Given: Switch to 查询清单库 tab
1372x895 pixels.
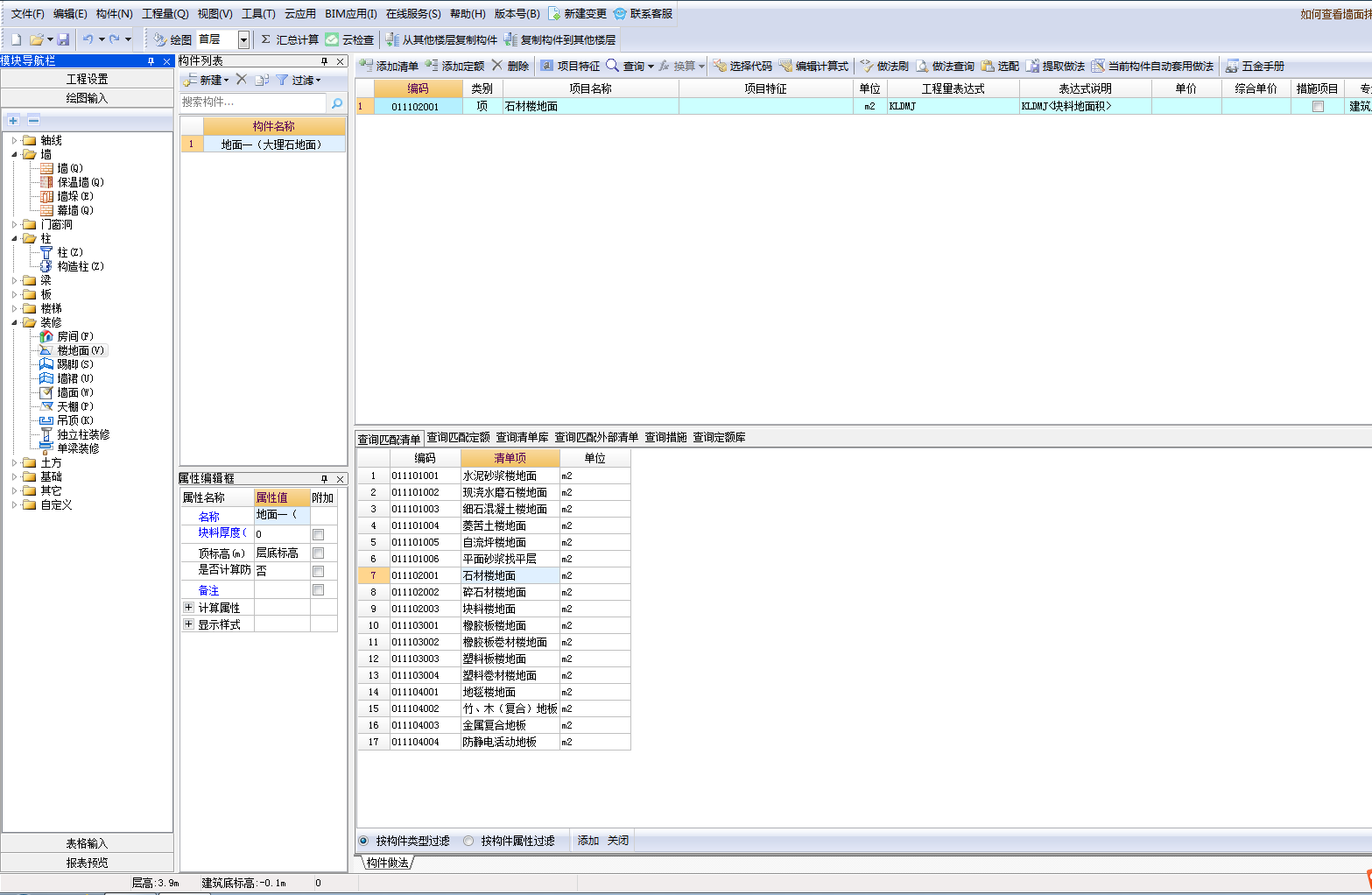Looking at the screenshot, I should coord(523,437).
